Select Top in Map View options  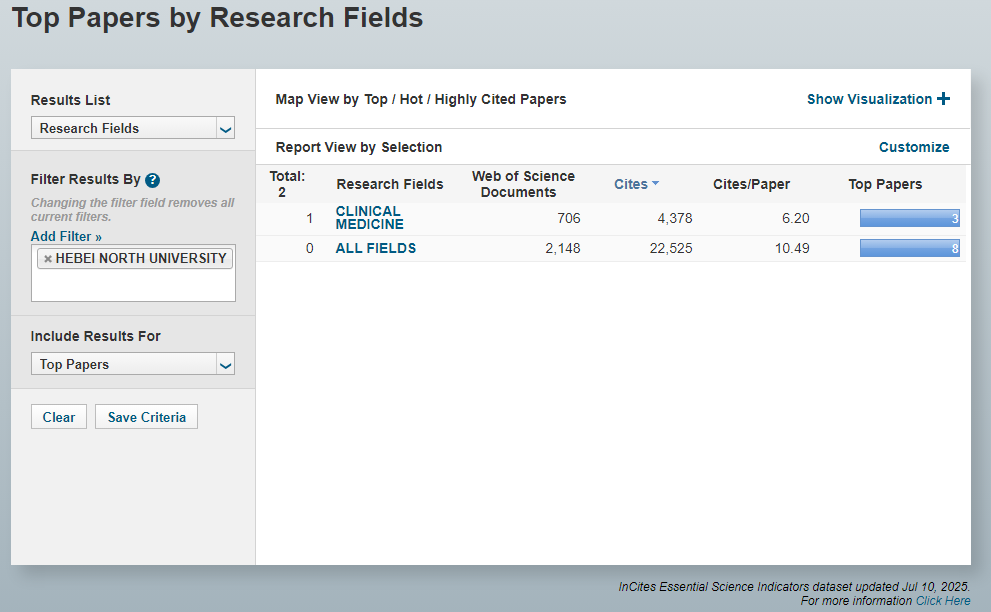click(x=376, y=99)
